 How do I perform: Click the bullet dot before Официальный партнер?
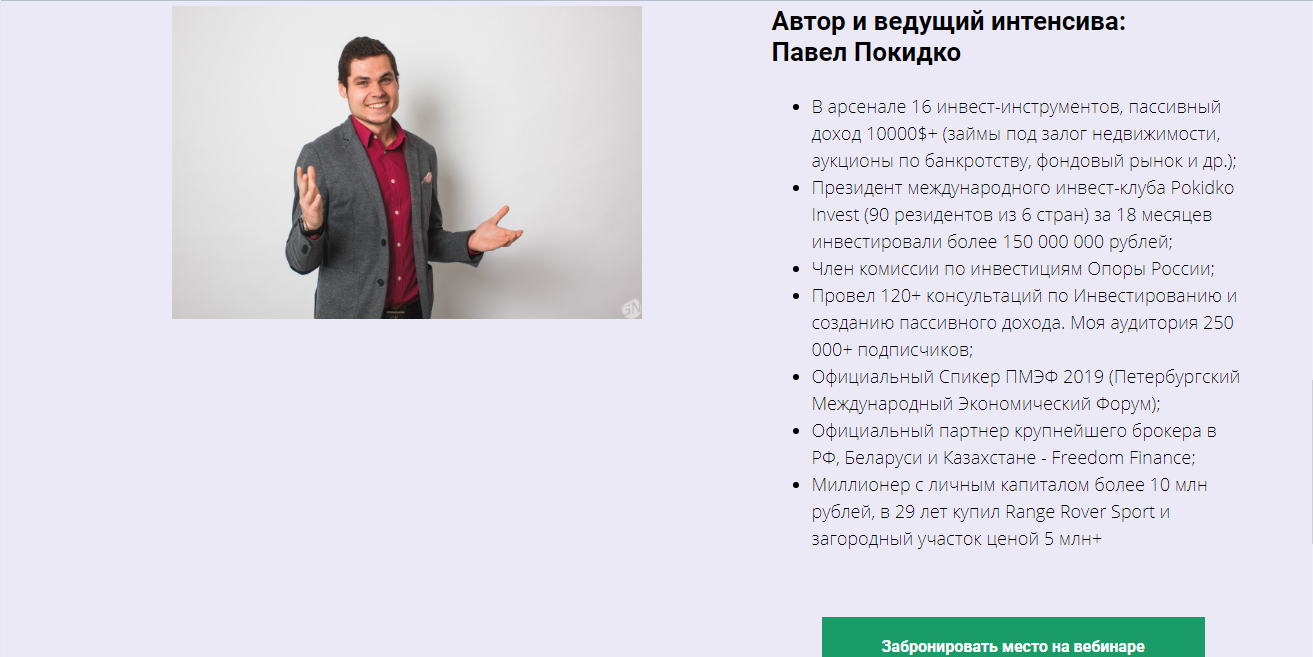(796, 431)
